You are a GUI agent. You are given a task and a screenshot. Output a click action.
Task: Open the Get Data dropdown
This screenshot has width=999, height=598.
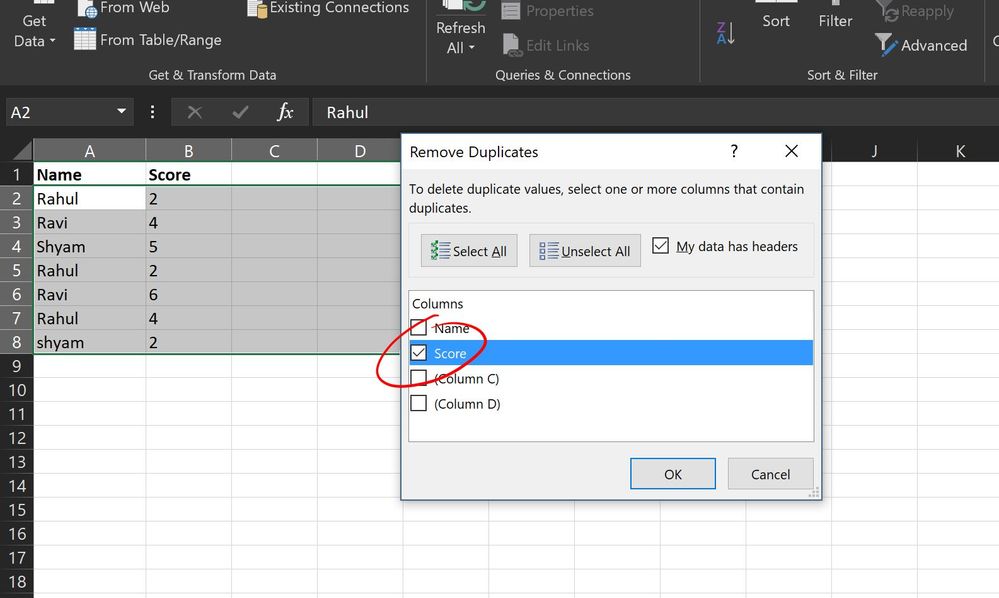point(34,29)
